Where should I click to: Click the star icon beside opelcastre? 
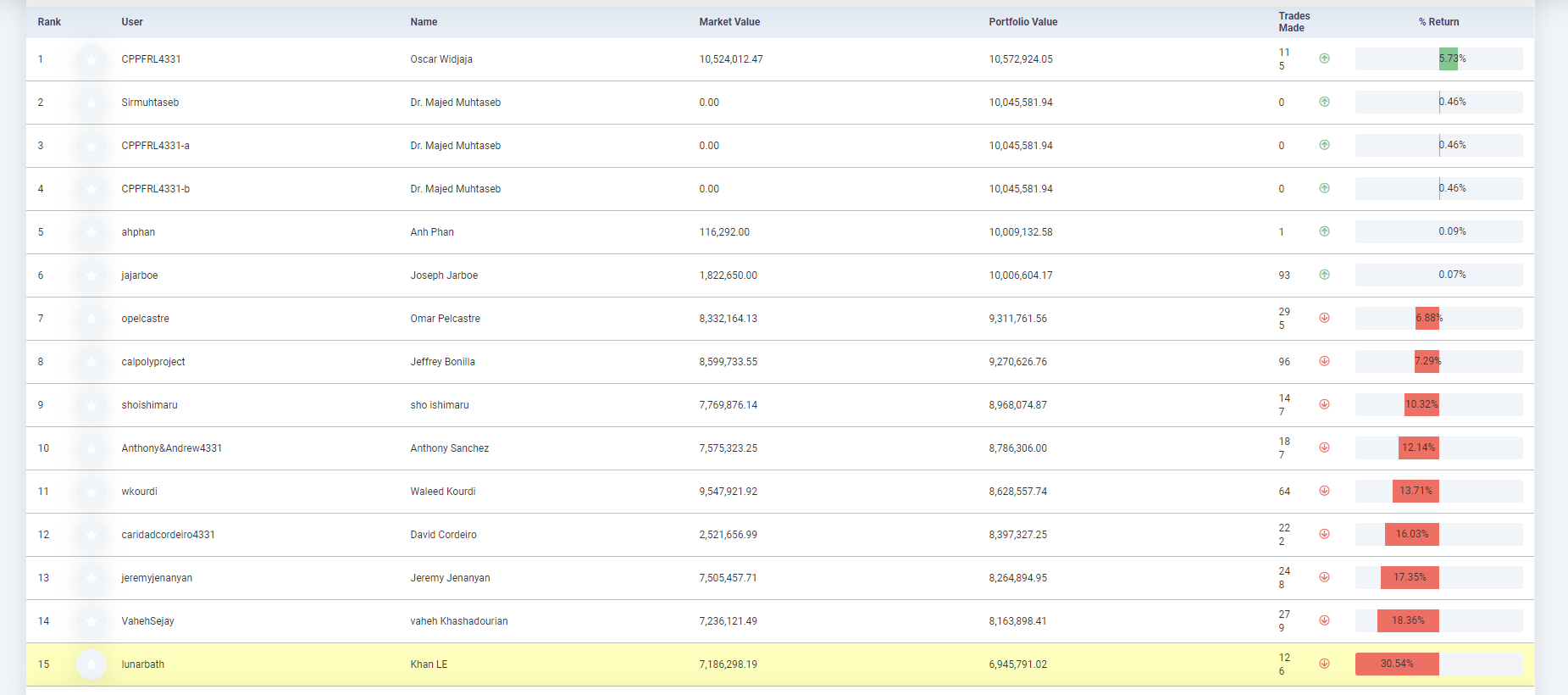tap(91, 319)
